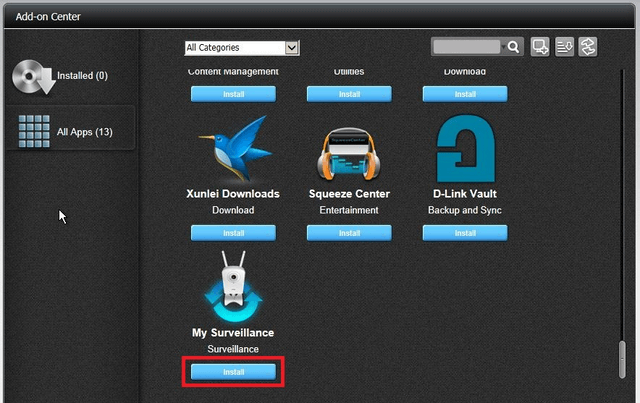640x403 pixels.
Task: Click the My Surveillance camera icon
Action: pos(233,286)
